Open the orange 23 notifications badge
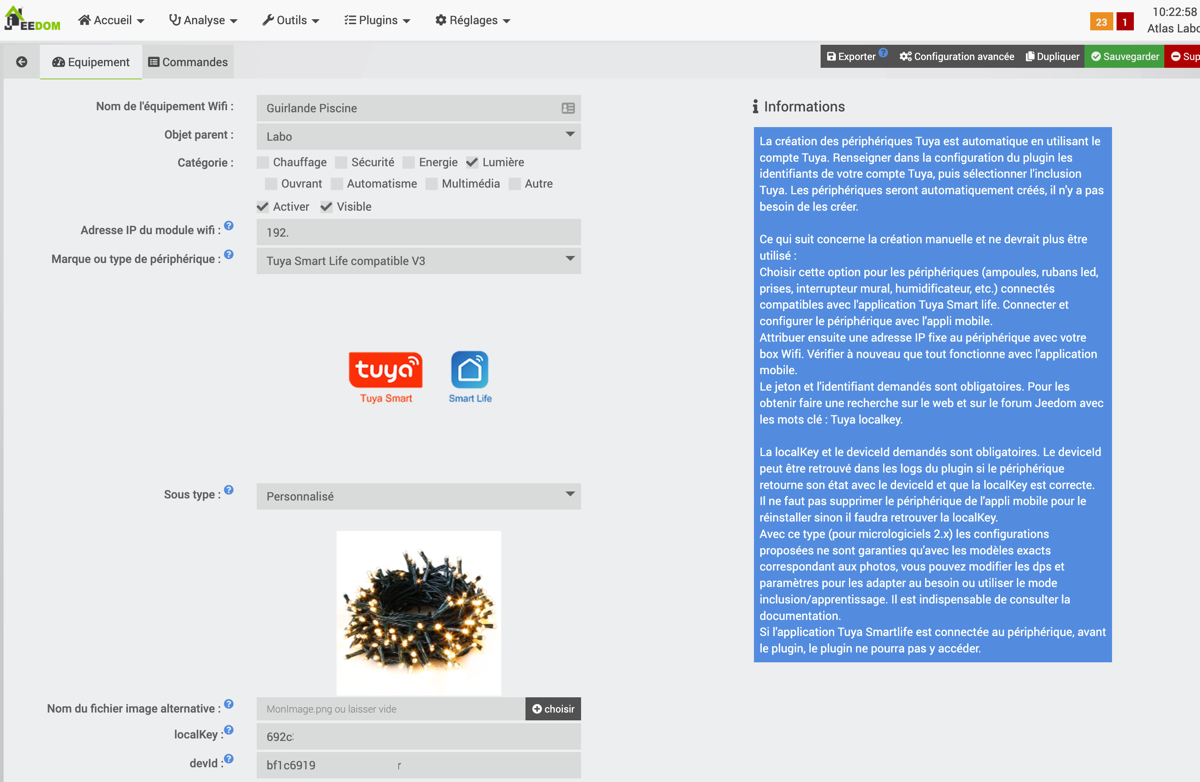Viewport: 1200px width, 782px height. (x=1101, y=22)
